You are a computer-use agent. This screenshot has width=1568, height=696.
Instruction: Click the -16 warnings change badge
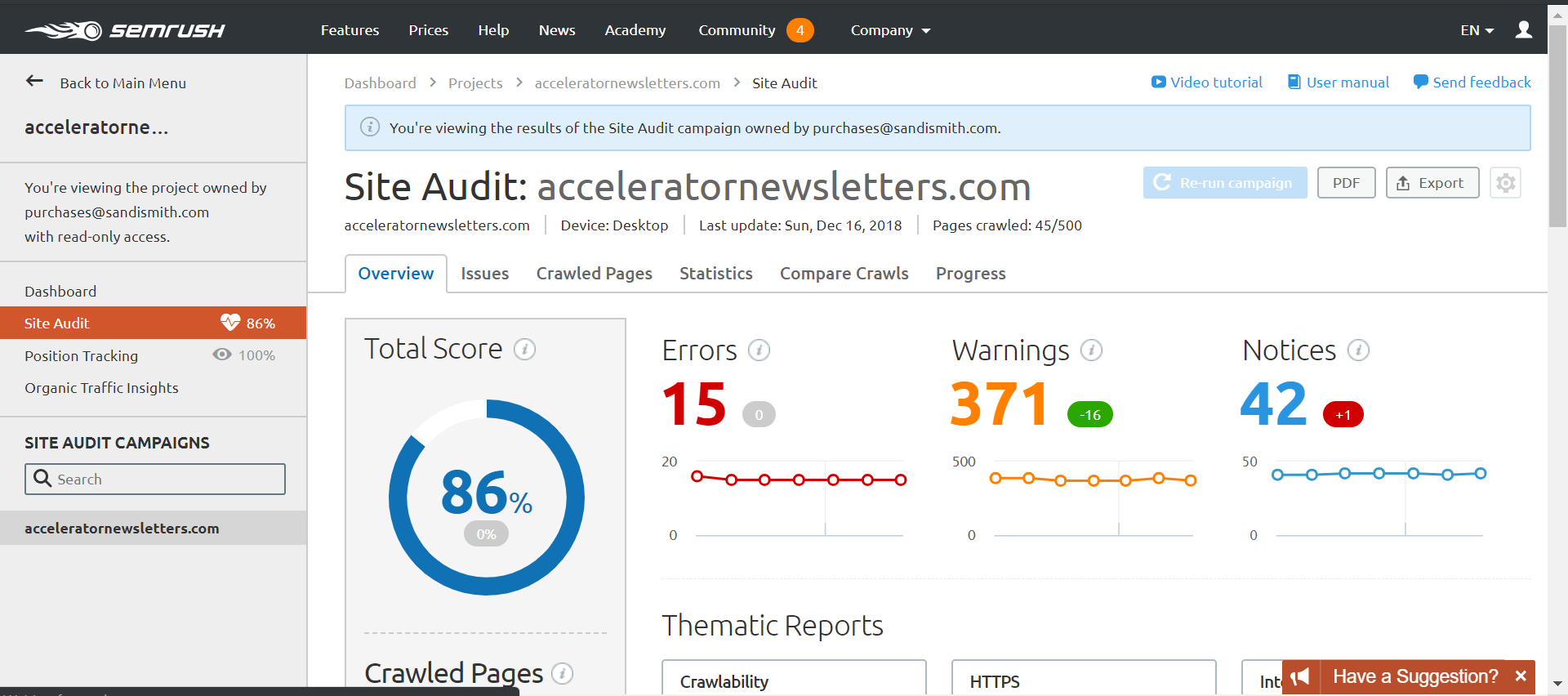point(1090,415)
